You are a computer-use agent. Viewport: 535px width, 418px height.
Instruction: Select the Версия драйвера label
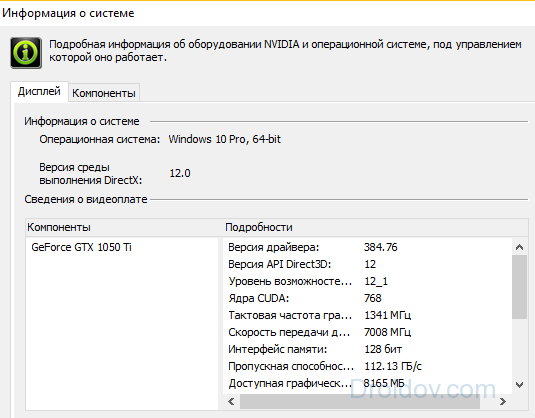(x=274, y=247)
